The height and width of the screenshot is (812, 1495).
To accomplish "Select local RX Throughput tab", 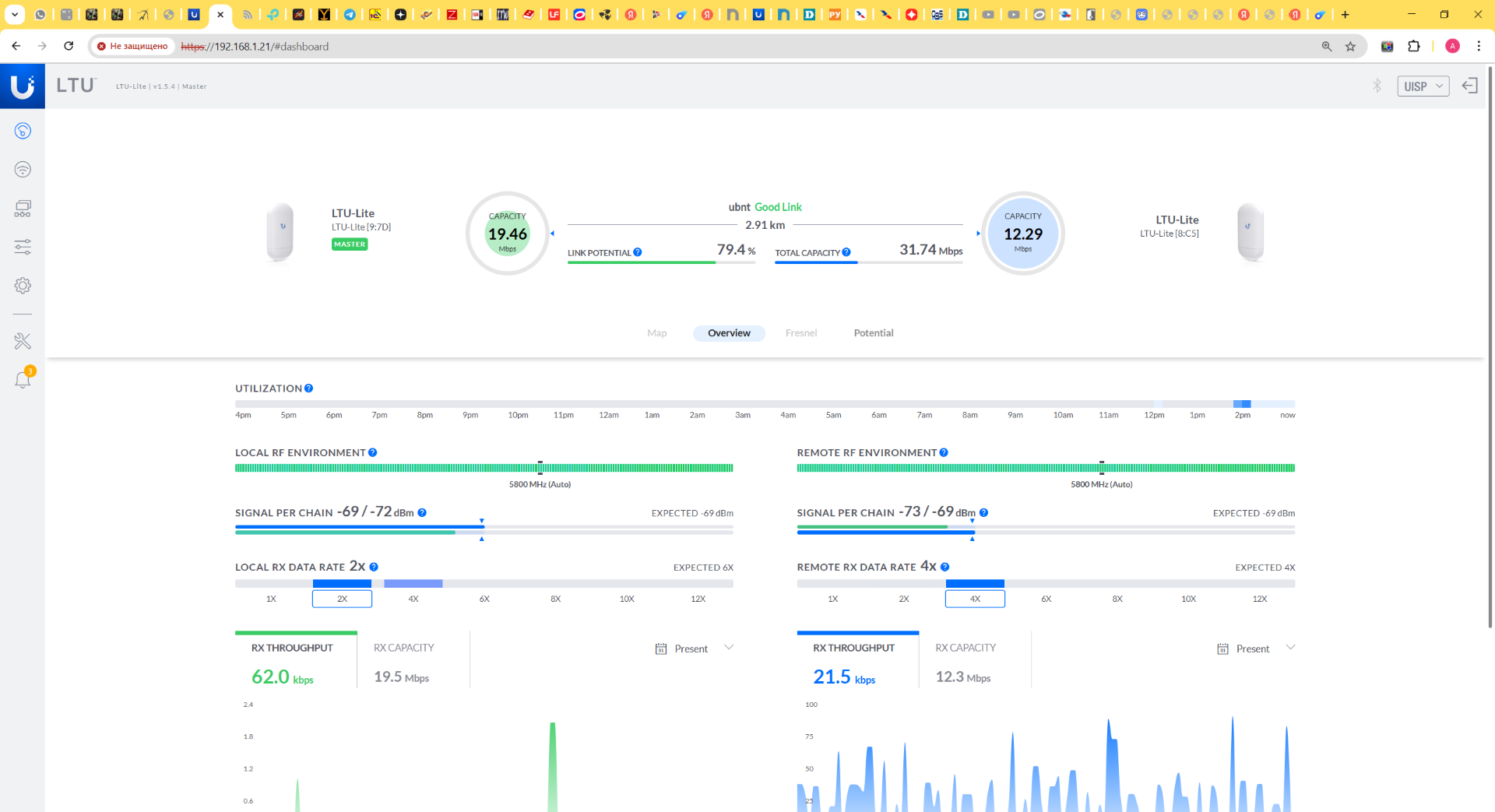I will click(x=296, y=660).
